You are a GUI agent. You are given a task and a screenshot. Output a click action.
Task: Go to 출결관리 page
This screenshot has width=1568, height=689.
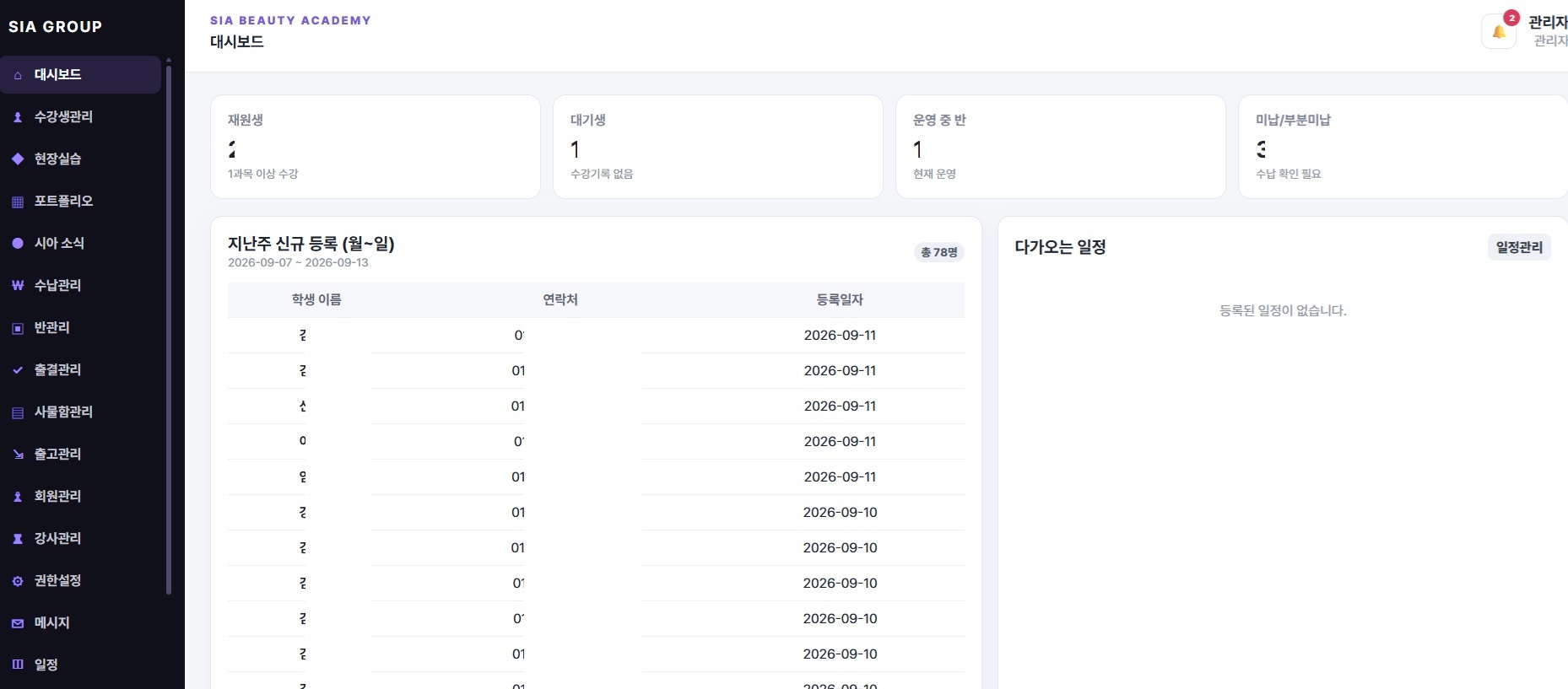pos(80,369)
